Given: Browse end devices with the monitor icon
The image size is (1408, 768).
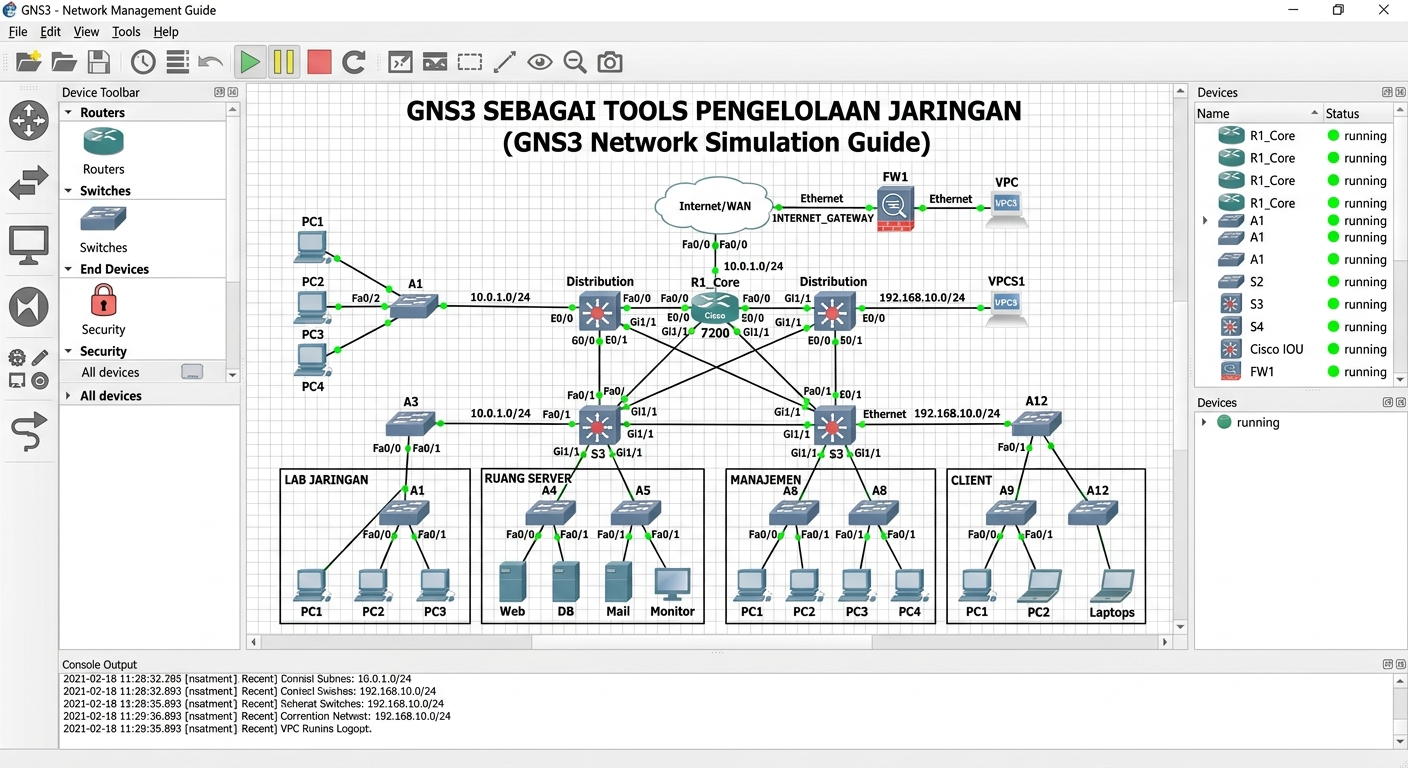Looking at the screenshot, I should point(28,244).
